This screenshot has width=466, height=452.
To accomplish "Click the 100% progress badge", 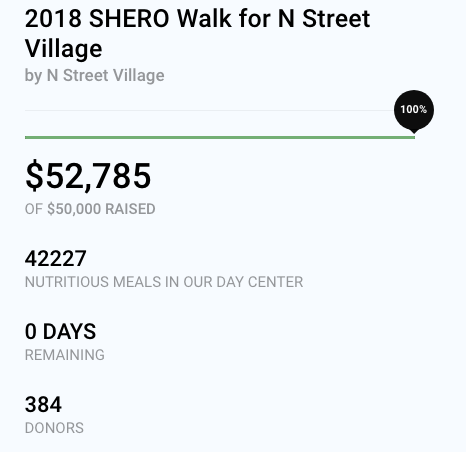I will (x=414, y=110).
